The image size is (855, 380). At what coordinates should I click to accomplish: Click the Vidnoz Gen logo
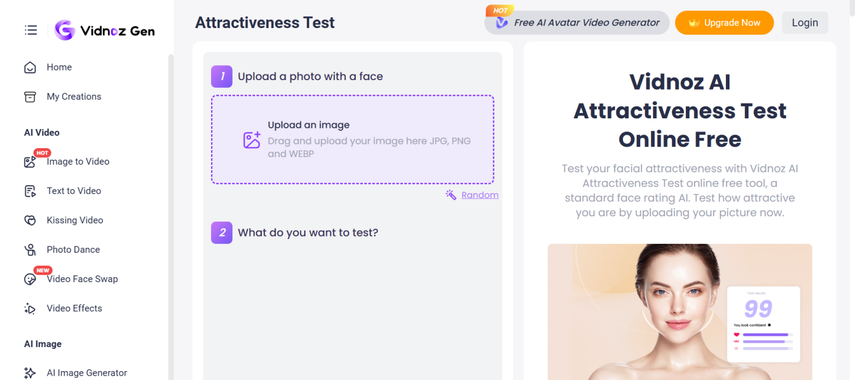coord(105,31)
